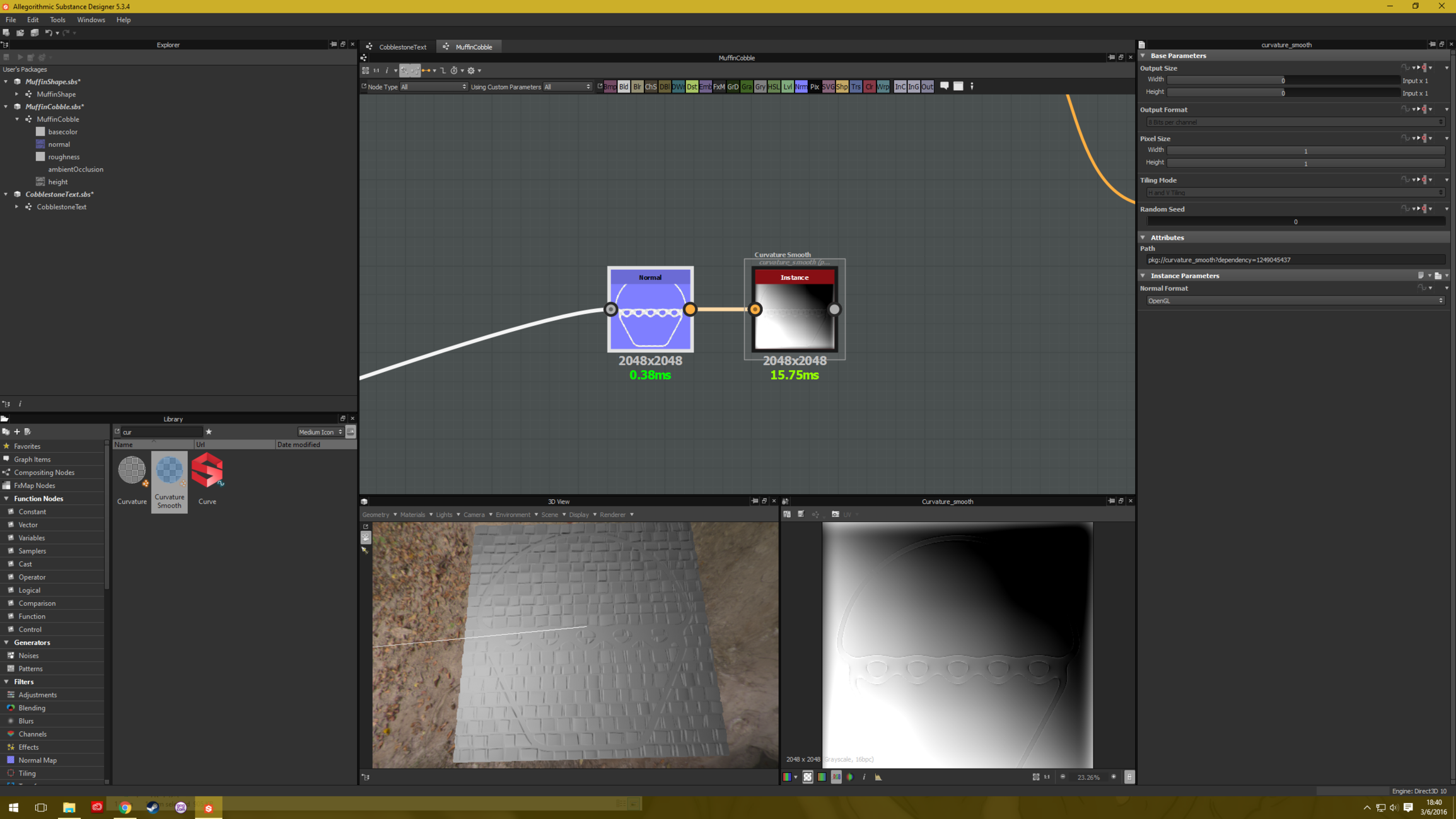Open Chrome from the taskbar
1456x819 pixels.
[x=125, y=808]
